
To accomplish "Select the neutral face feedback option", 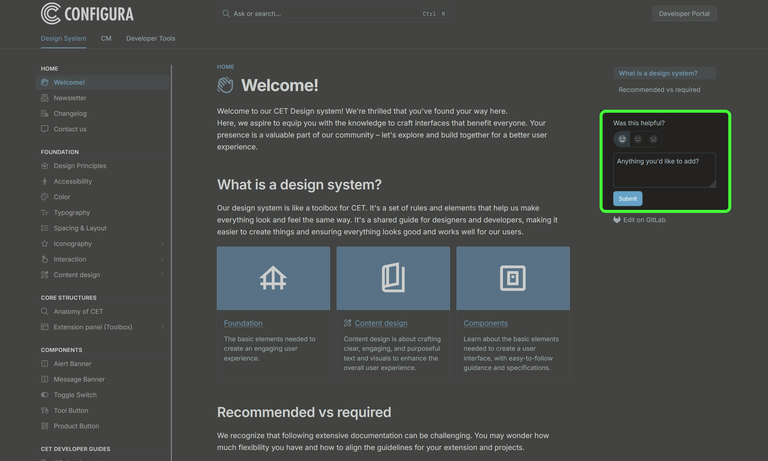I will (x=638, y=139).
